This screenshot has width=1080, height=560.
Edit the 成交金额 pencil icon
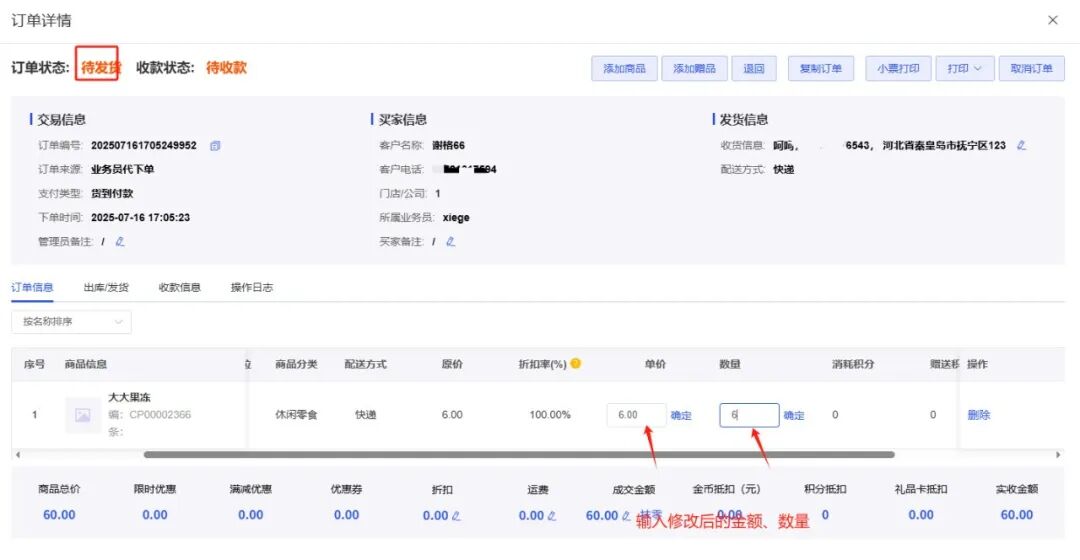(625, 515)
